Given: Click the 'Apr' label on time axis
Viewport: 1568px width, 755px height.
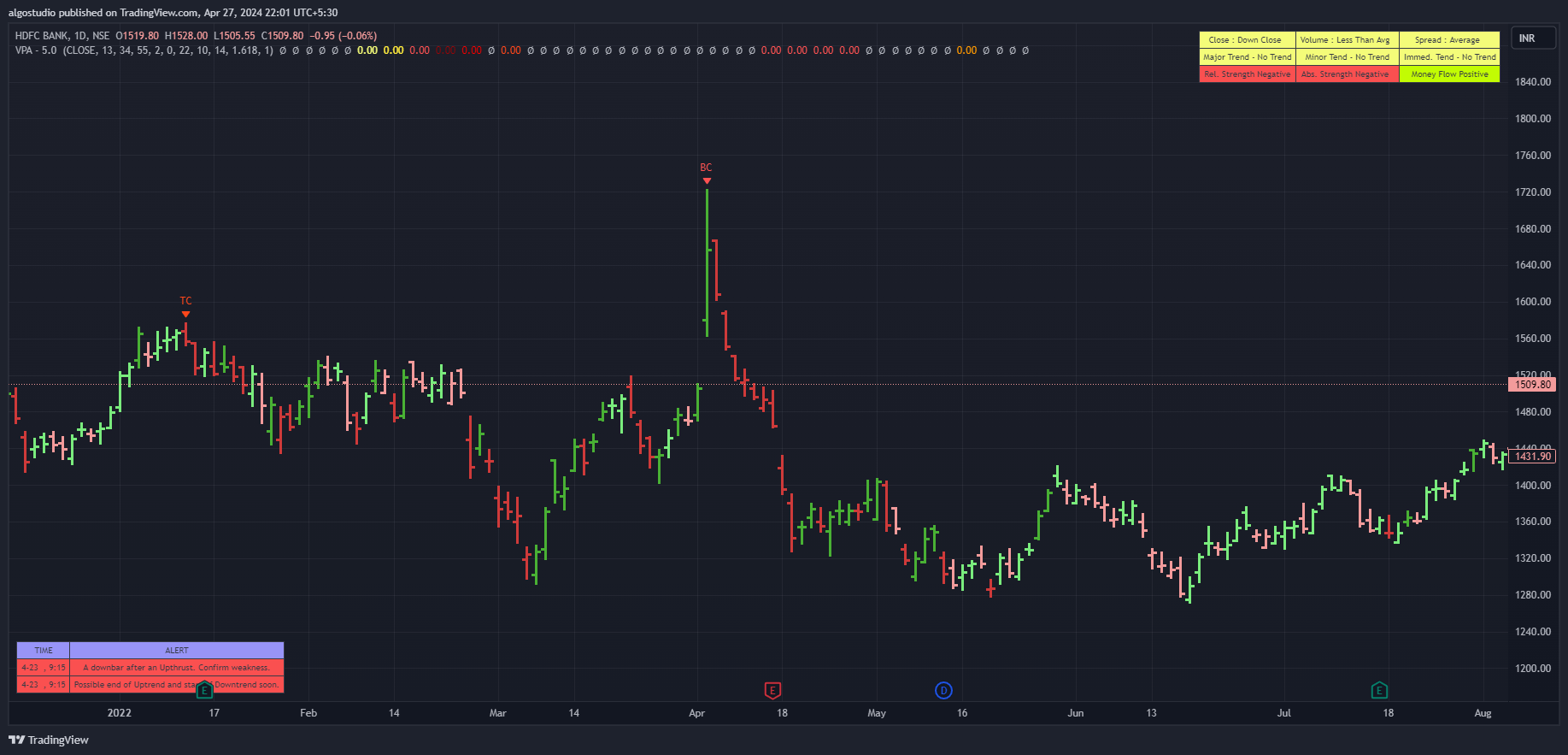Looking at the screenshot, I should [x=697, y=713].
